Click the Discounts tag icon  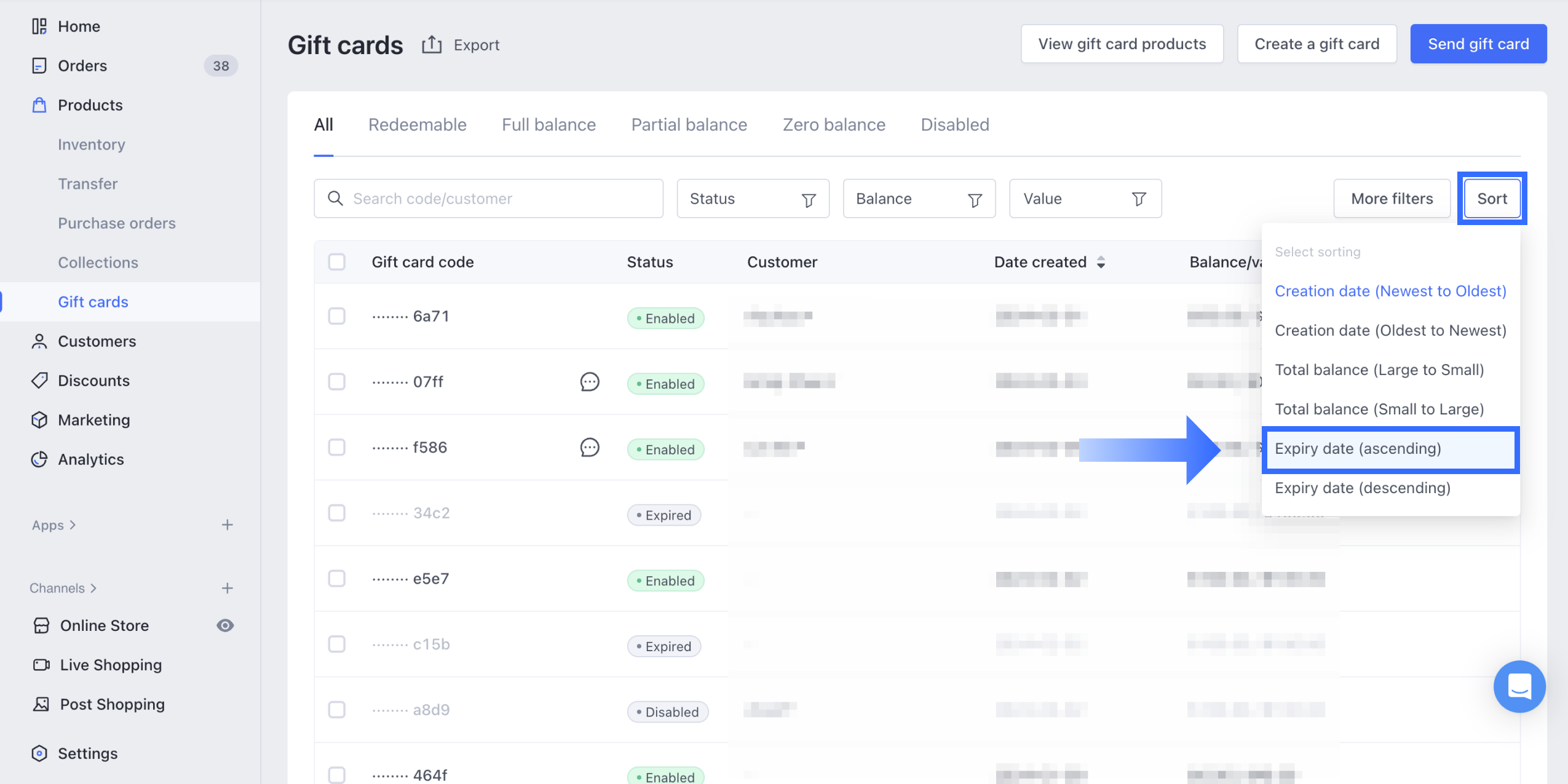point(39,381)
